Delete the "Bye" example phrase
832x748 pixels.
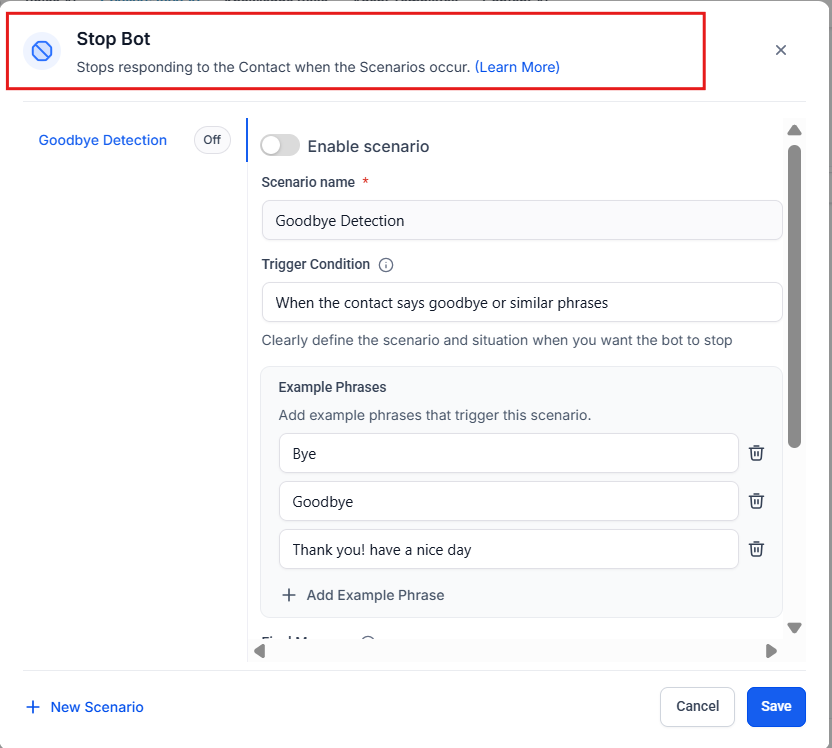click(x=757, y=453)
